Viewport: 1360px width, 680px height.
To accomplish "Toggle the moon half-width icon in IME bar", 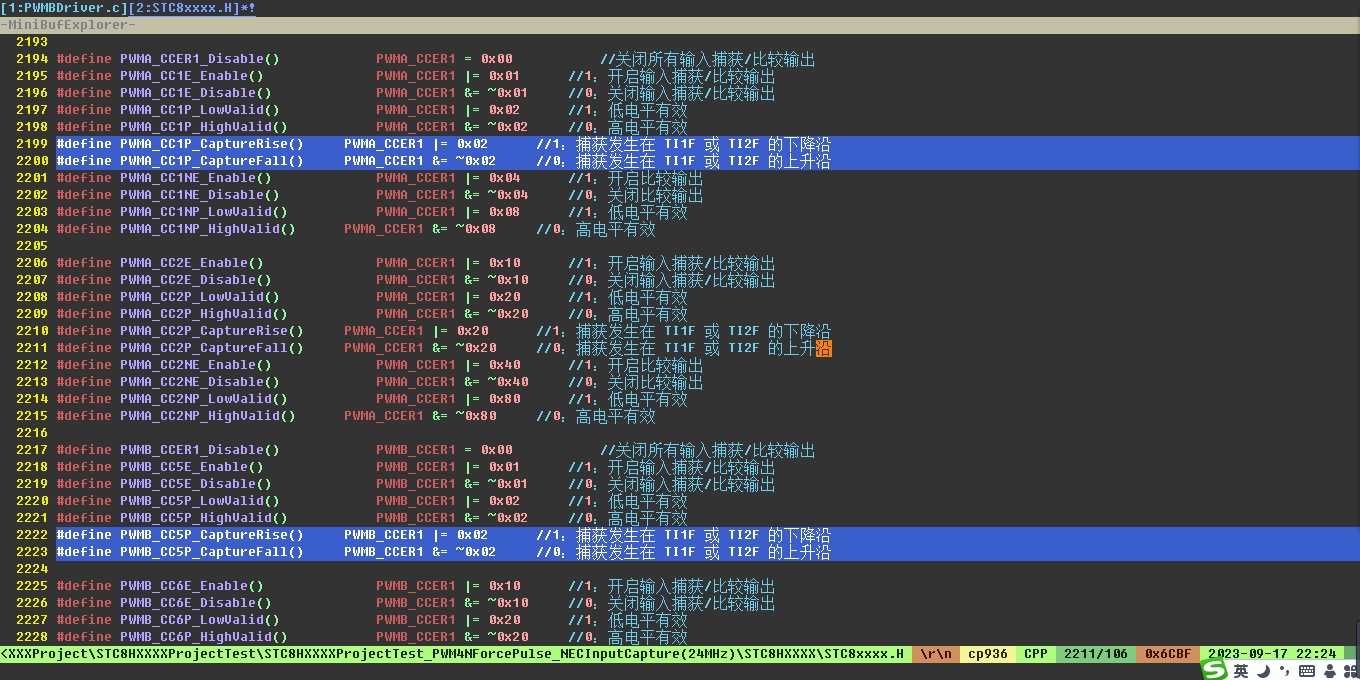I will tap(1264, 671).
